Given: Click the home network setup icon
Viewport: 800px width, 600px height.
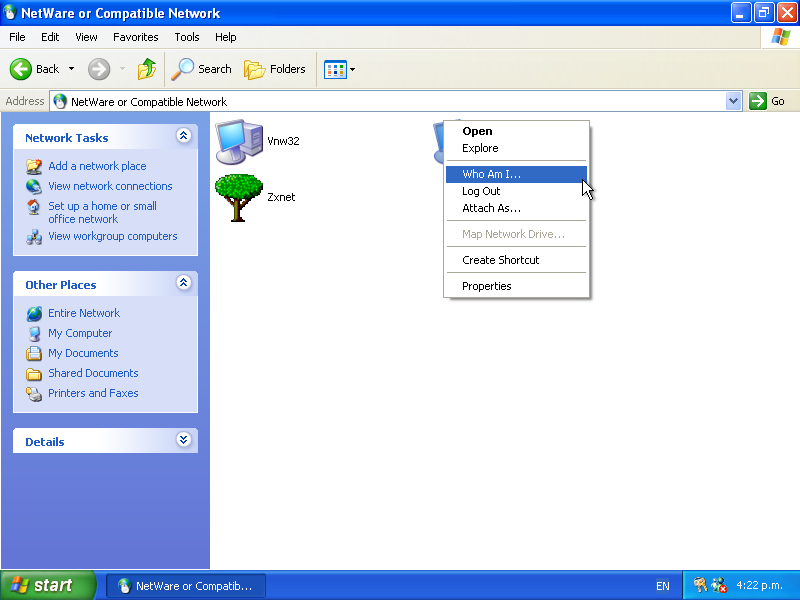Looking at the screenshot, I should (34, 207).
